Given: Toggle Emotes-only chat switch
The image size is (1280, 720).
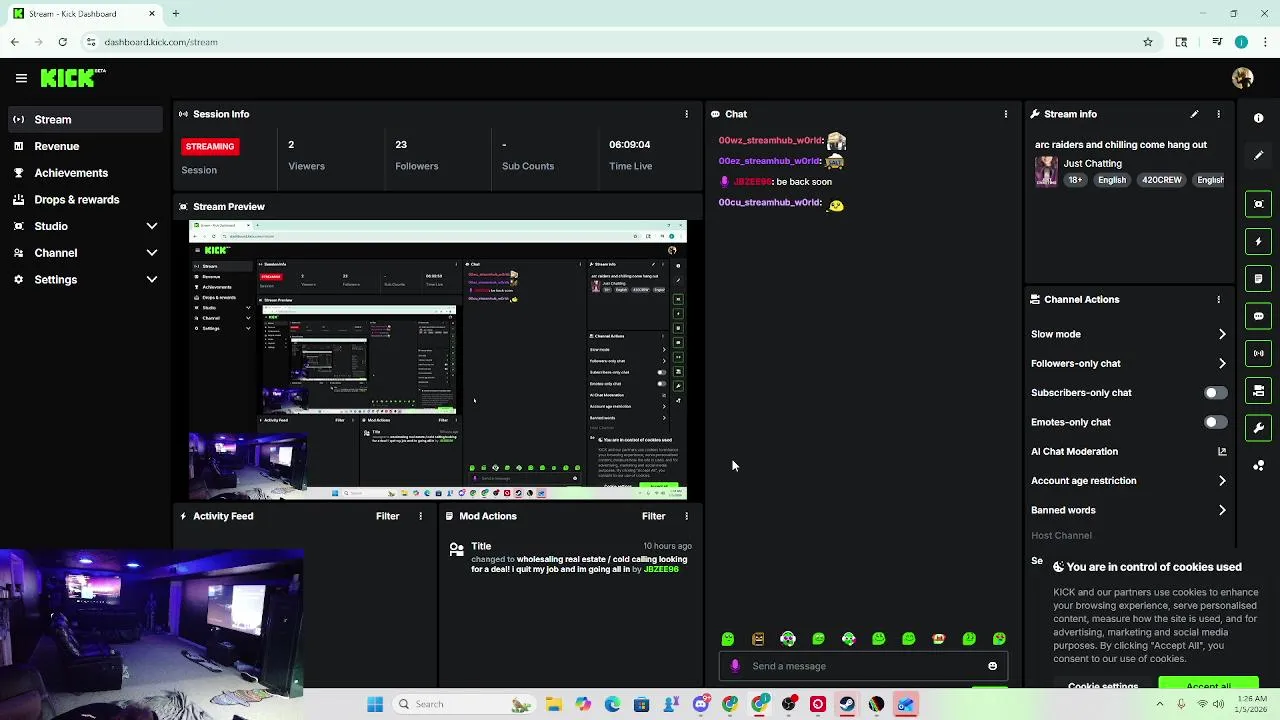Looking at the screenshot, I should coord(1215,422).
